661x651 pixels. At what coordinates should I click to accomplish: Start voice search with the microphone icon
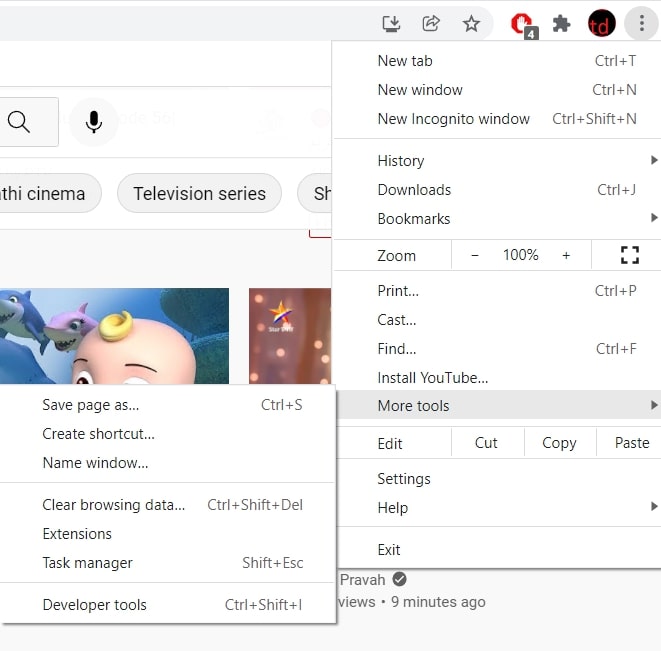click(x=94, y=122)
